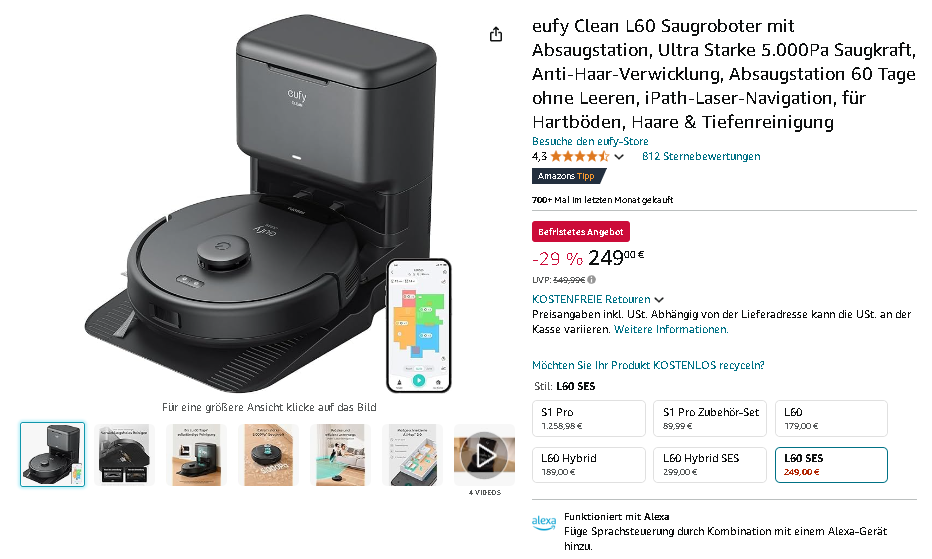Open the main robot vacuum product image
This screenshot has height=559, width=932.
(x=267, y=205)
